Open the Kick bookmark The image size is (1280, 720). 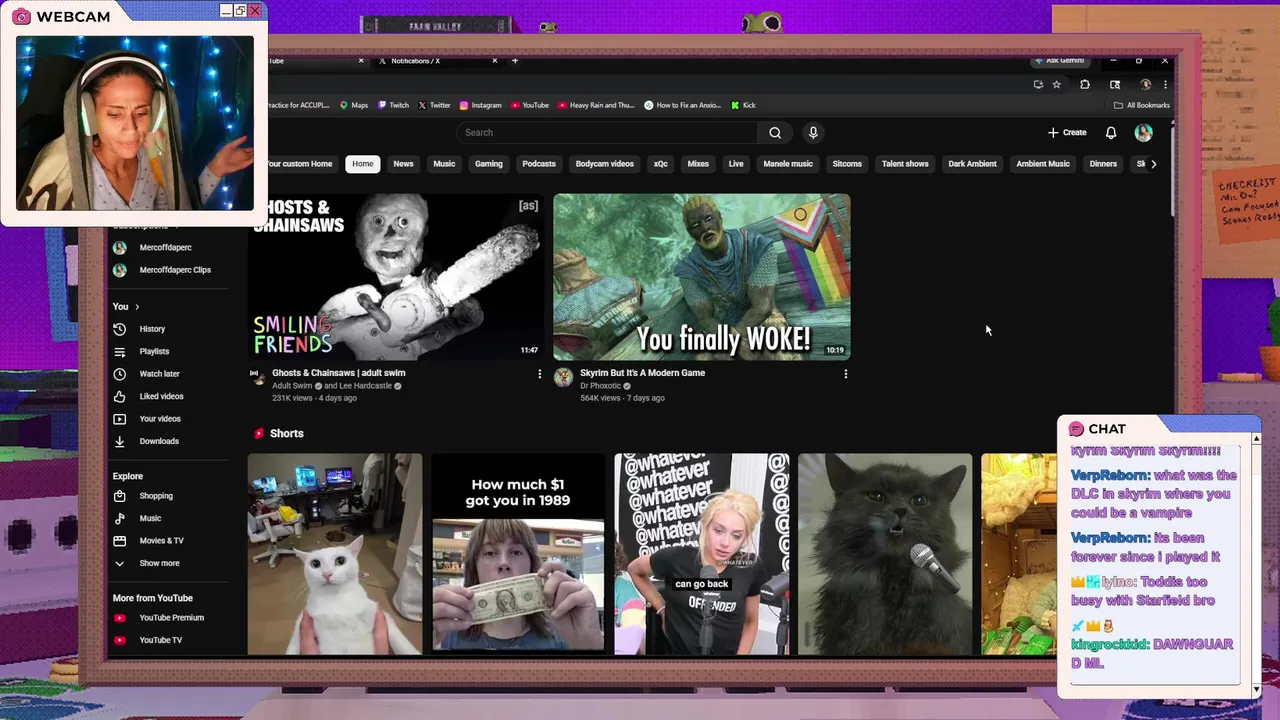pos(743,105)
